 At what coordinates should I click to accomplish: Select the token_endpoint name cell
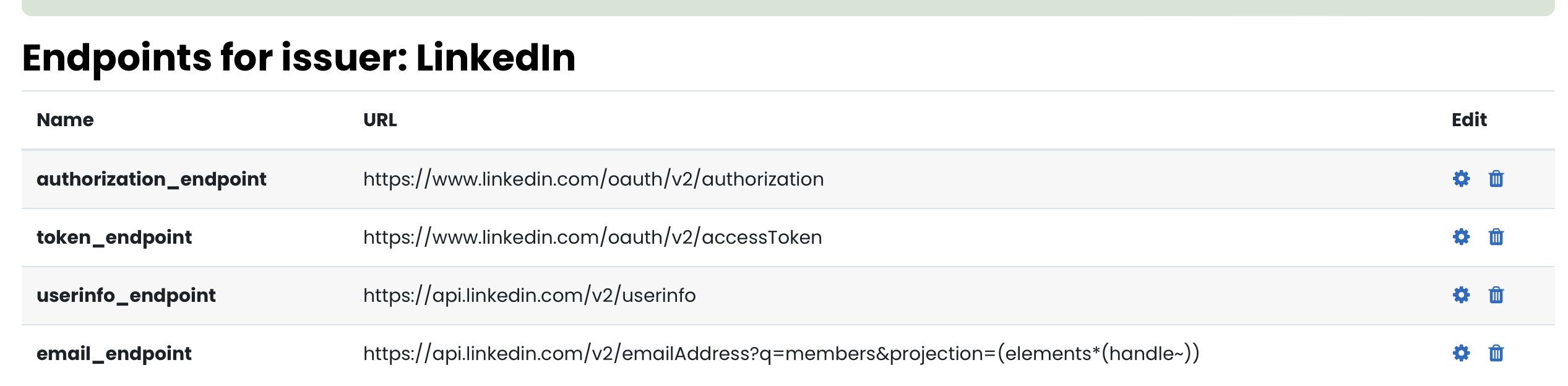tap(114, 238)
